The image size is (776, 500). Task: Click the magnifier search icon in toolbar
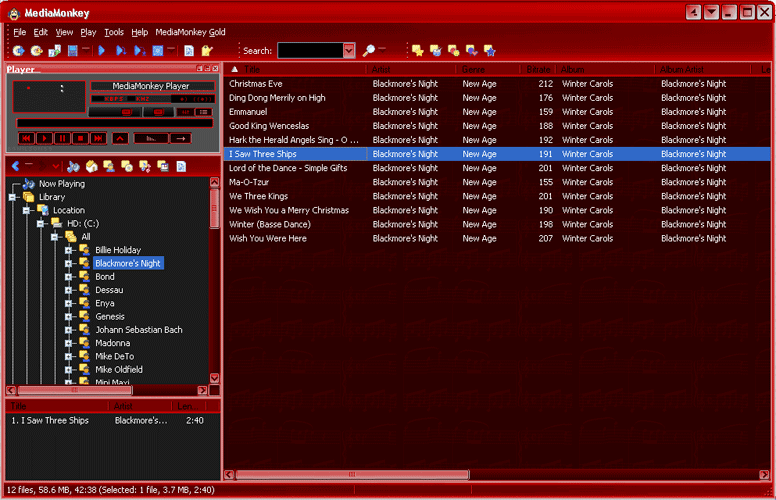click(369, 50)
